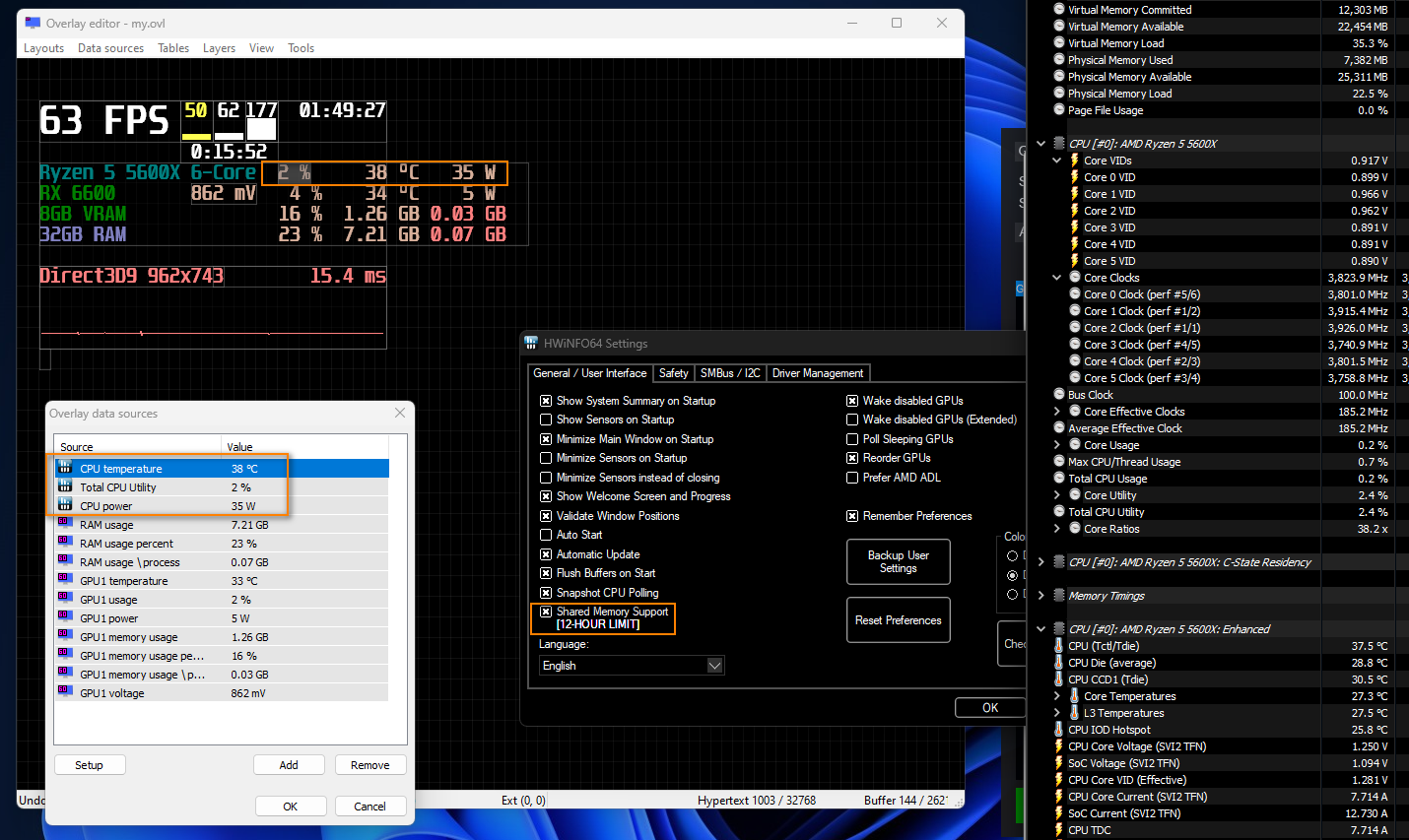
Task: Click the clock icon beside Bus Clock
Action: [x=1059, y=394]
